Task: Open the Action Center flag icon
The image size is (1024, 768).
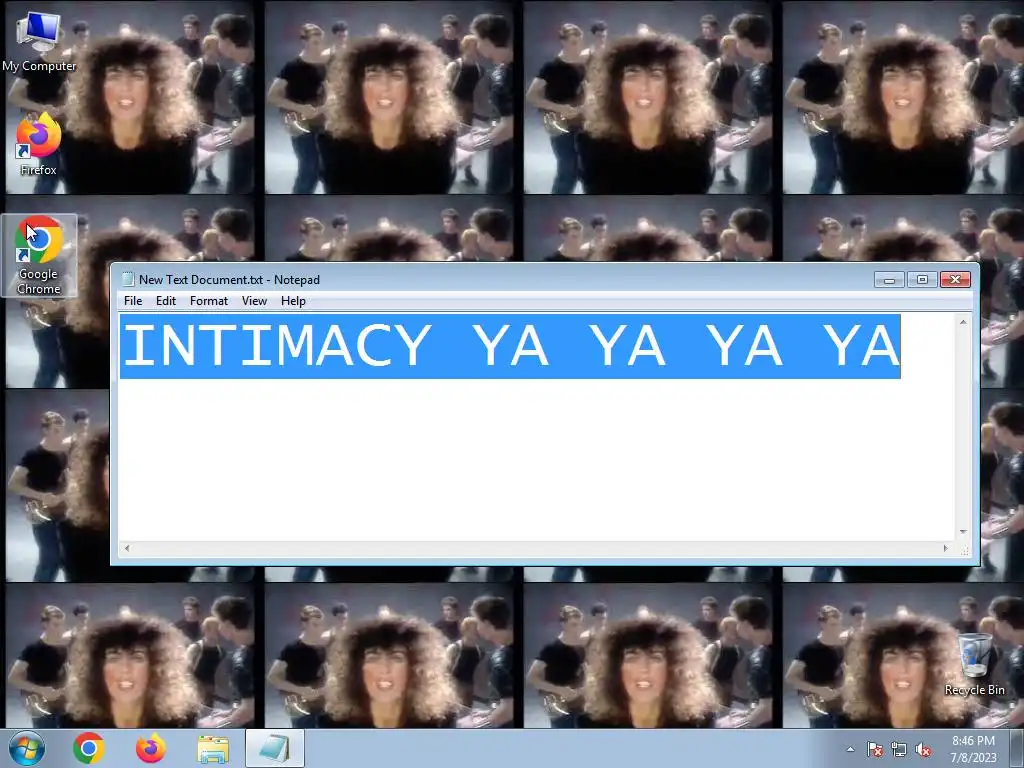Action: 874,750
